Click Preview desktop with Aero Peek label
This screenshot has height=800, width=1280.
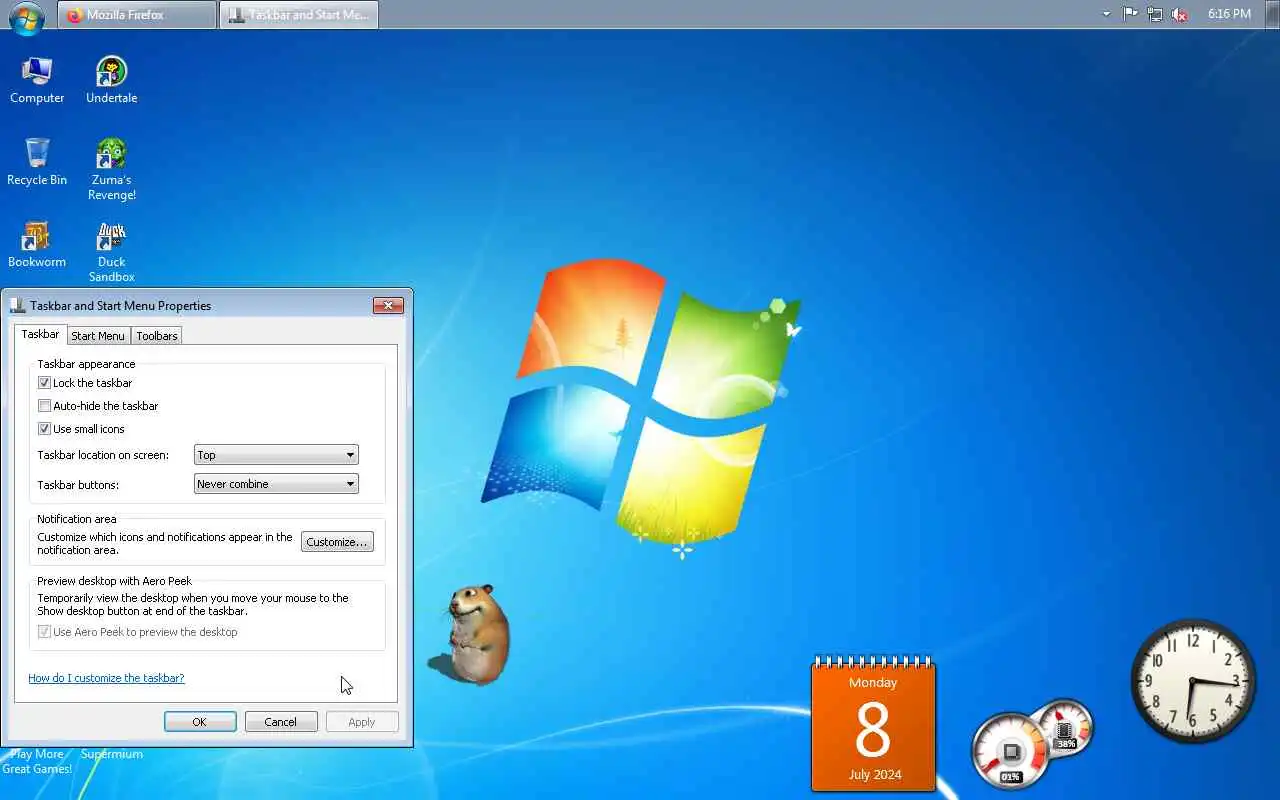coord(114,581)
